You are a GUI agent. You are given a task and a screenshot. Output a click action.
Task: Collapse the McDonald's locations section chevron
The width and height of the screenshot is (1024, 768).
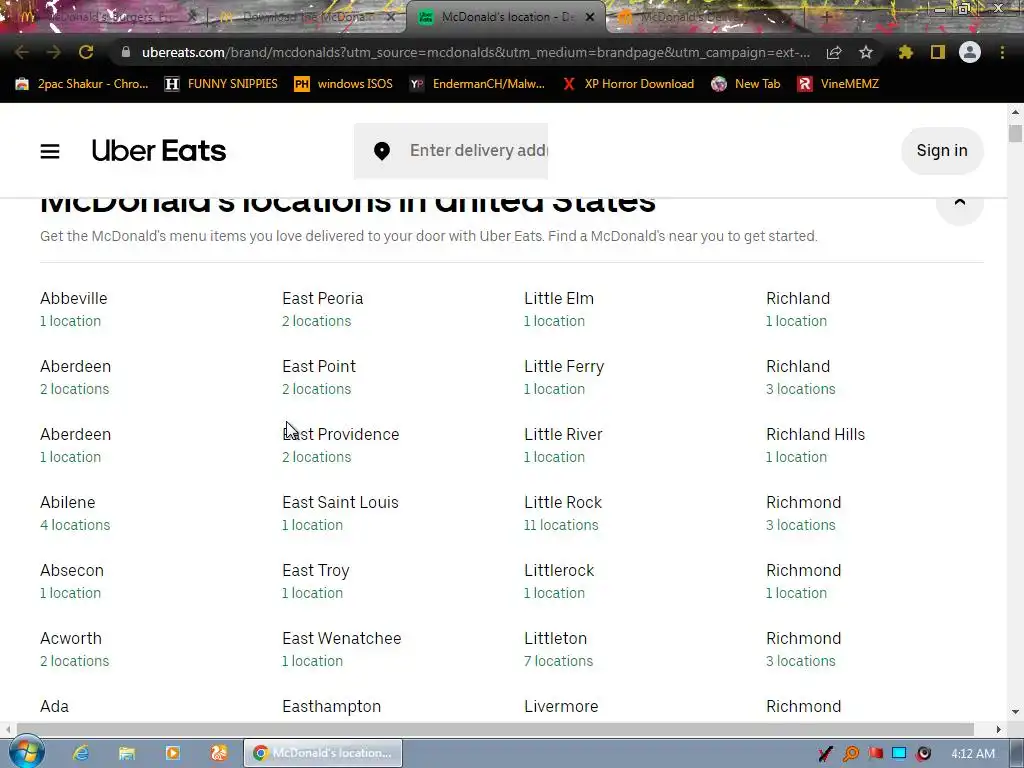click(959, 203)
